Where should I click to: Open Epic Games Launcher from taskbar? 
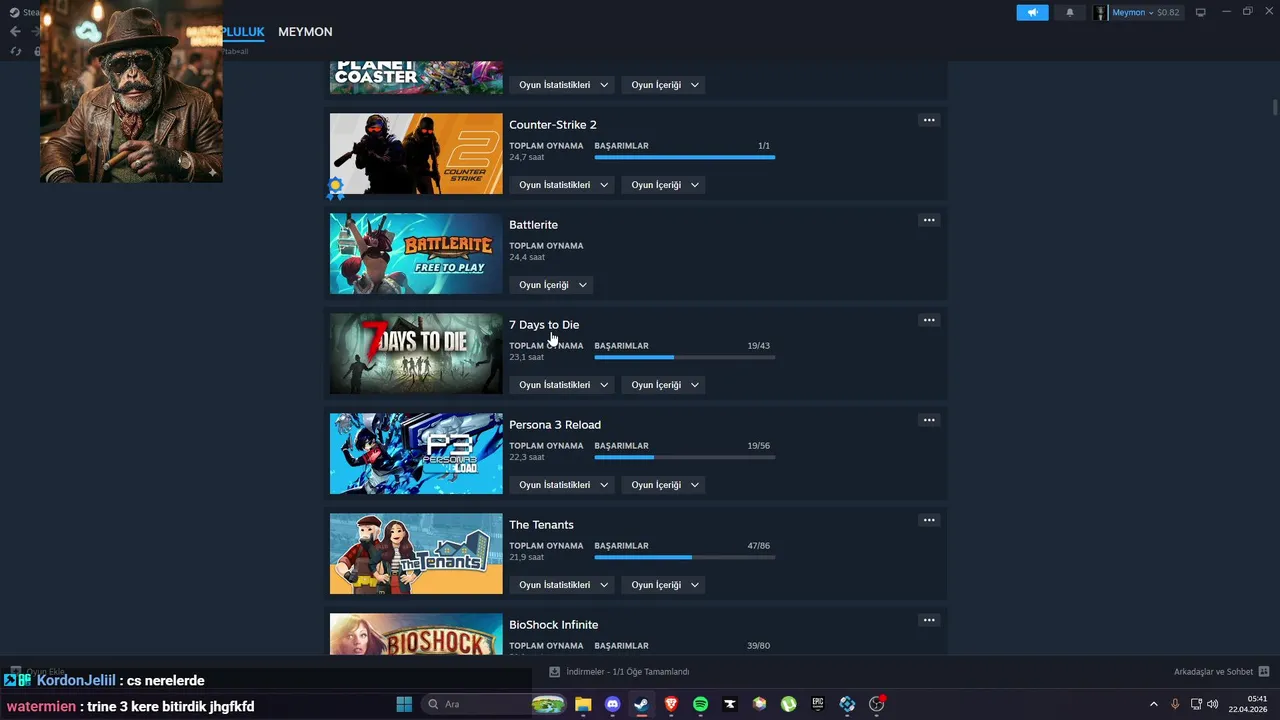[x=818, y=704]
